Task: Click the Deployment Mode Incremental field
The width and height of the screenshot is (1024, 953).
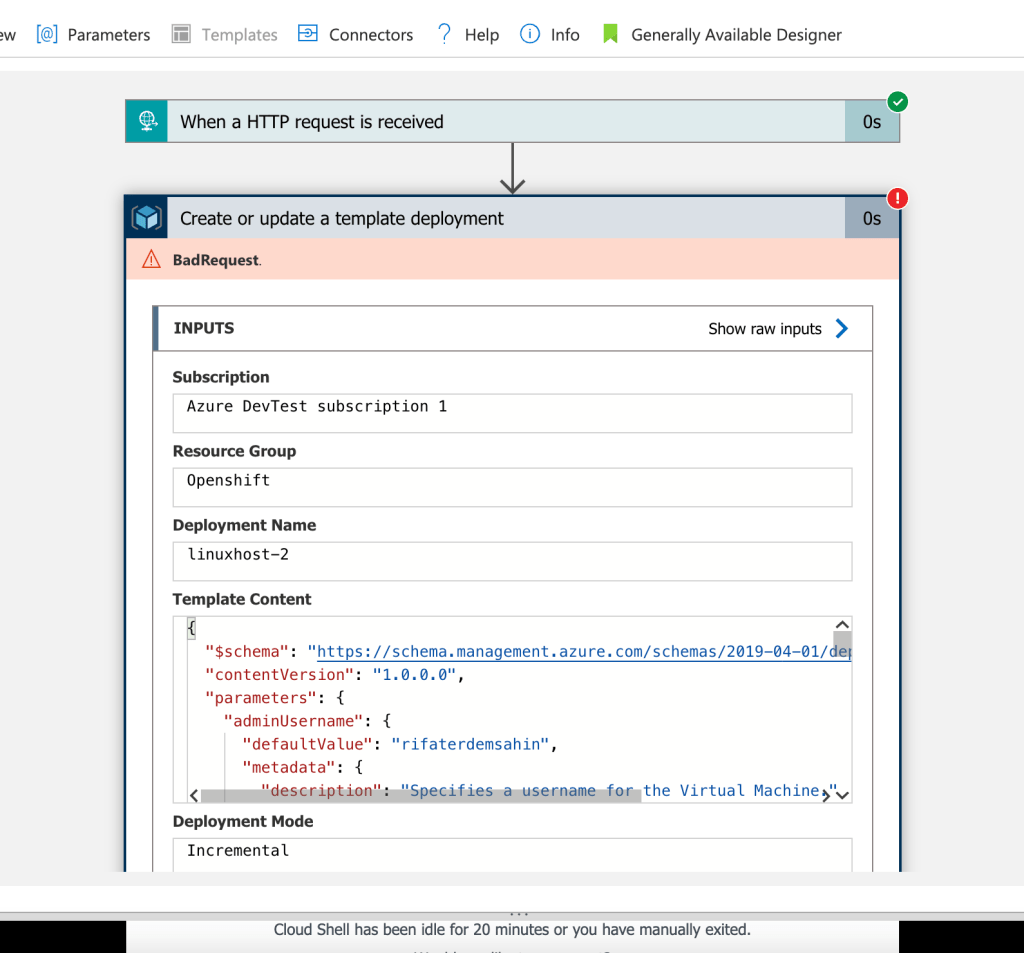Action: tap(513, 855)
